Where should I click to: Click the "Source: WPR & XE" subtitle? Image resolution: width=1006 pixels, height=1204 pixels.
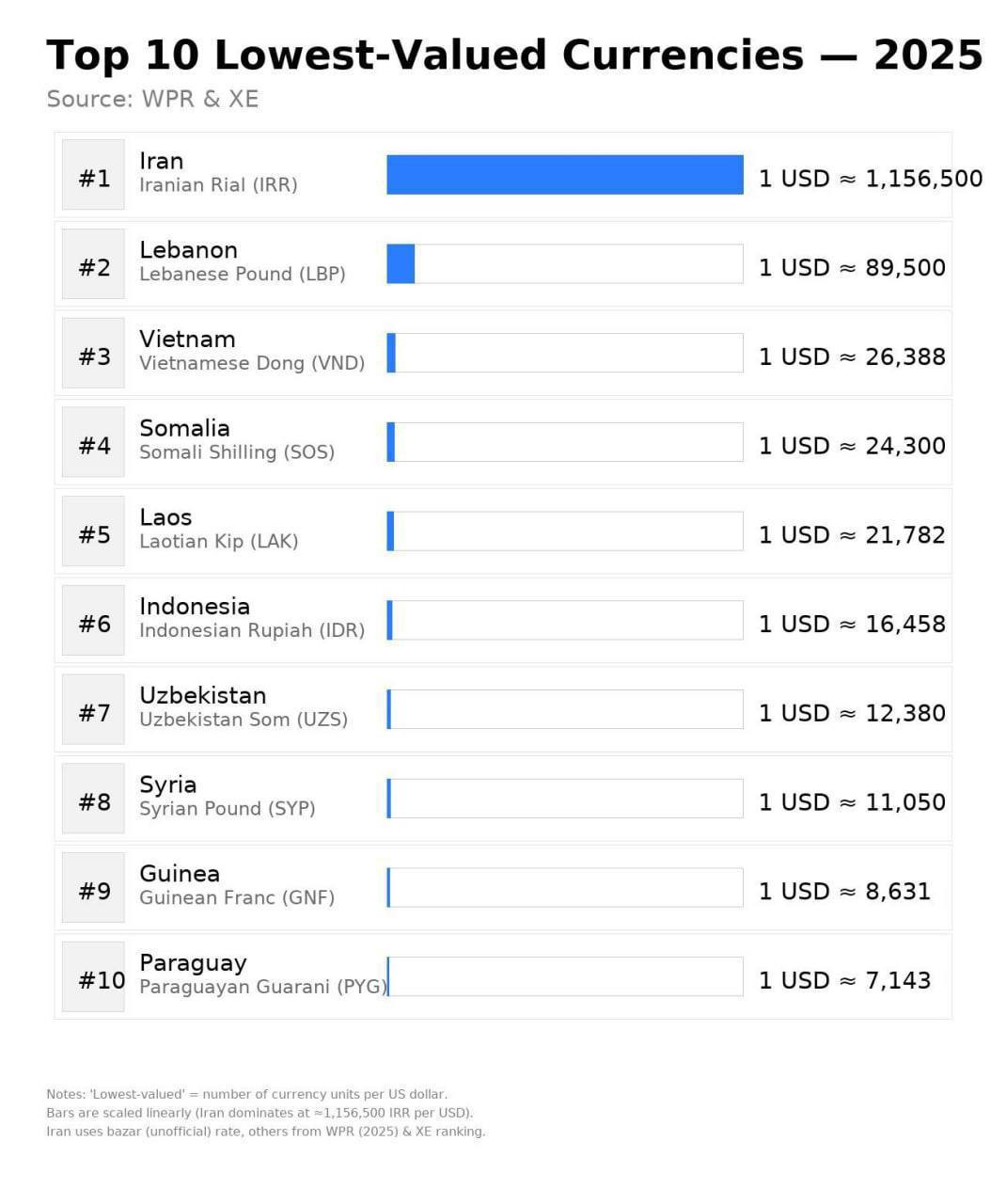[152, 99]
